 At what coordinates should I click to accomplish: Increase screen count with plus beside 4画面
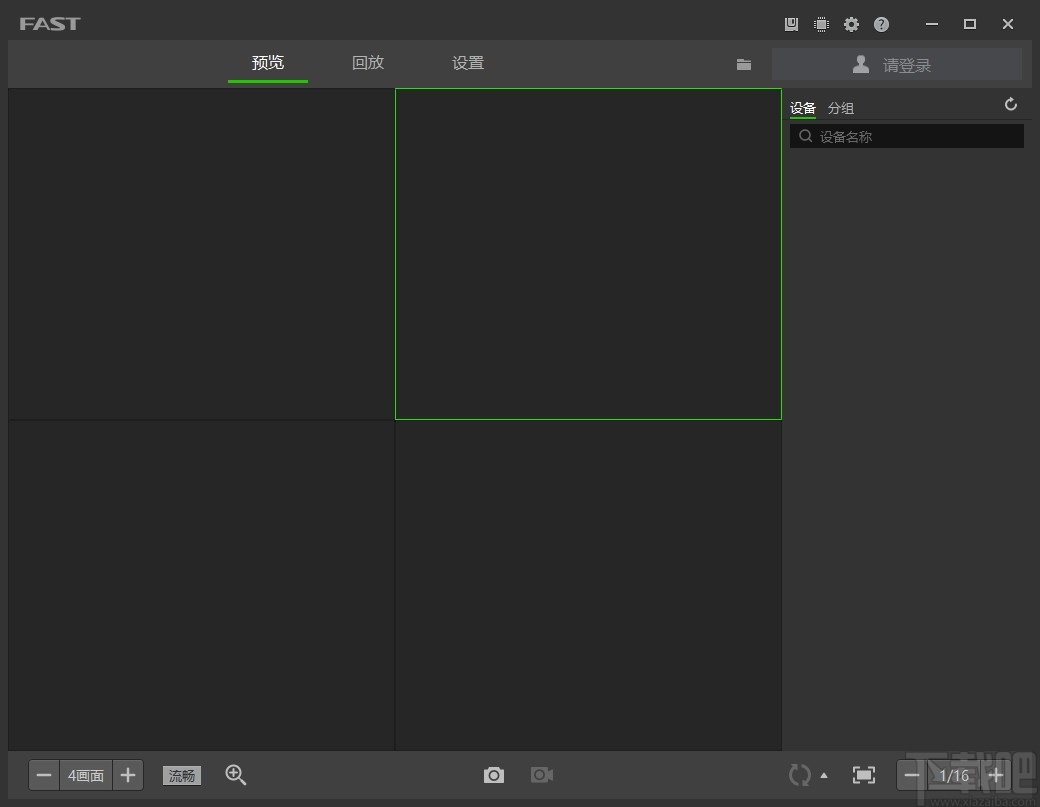pyautogui.click(x=128, y=775)
